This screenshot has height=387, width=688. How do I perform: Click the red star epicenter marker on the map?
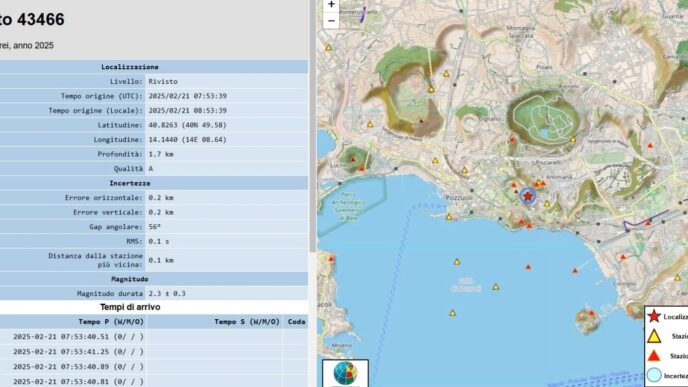tap(528, 196)
